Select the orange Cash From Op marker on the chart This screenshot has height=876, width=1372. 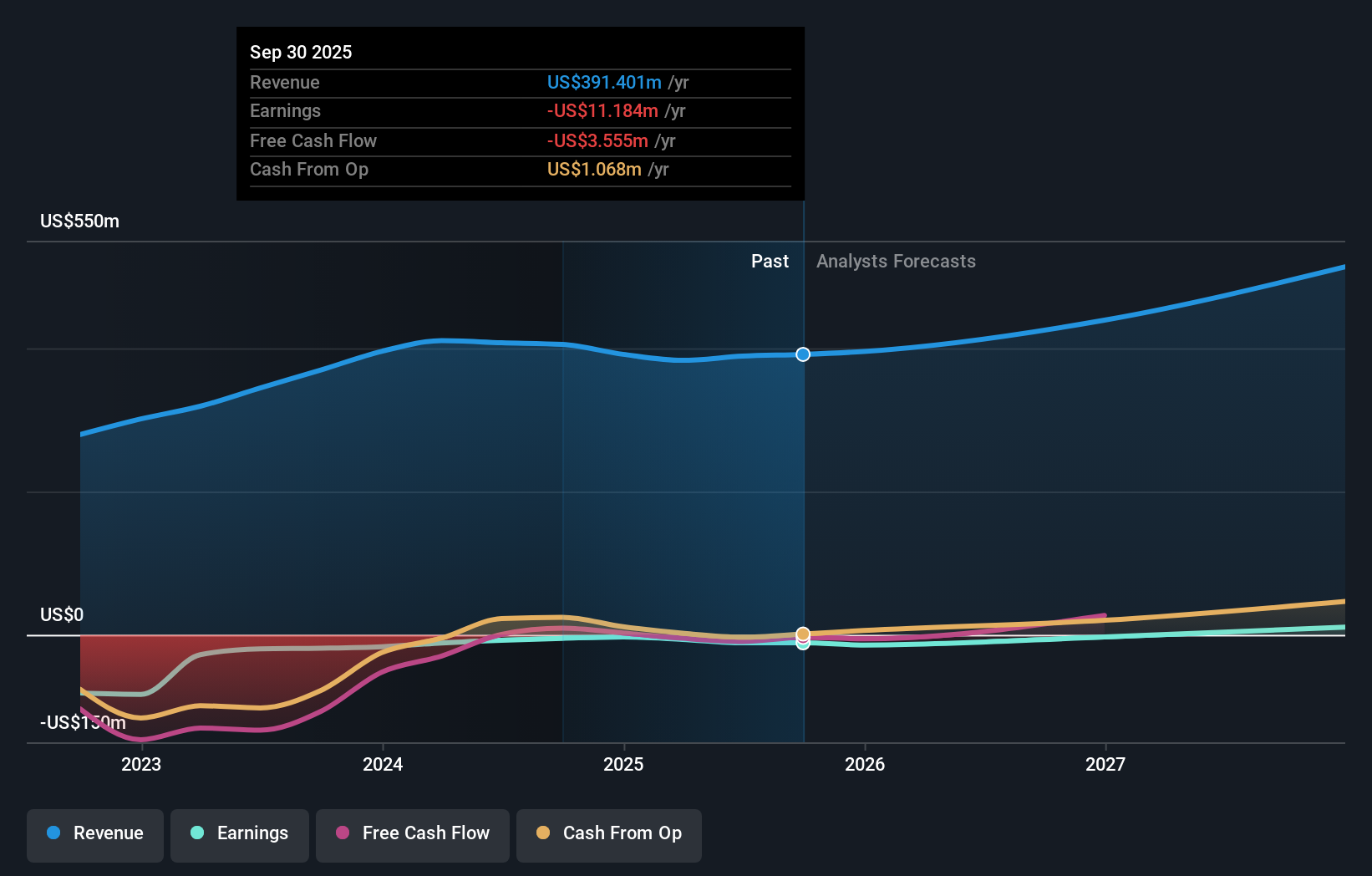[802, 634]
